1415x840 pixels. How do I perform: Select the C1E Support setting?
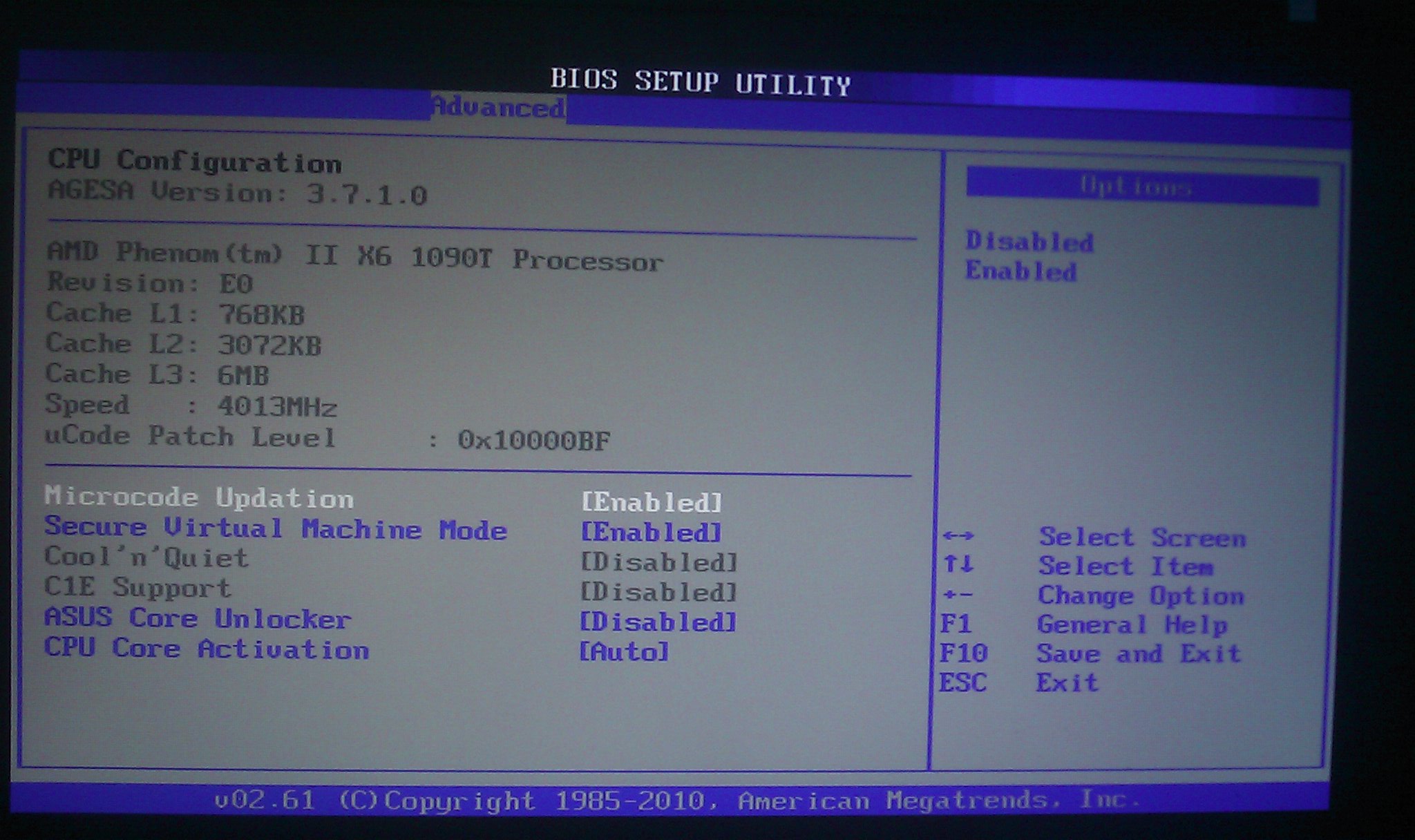coord(138,587)
